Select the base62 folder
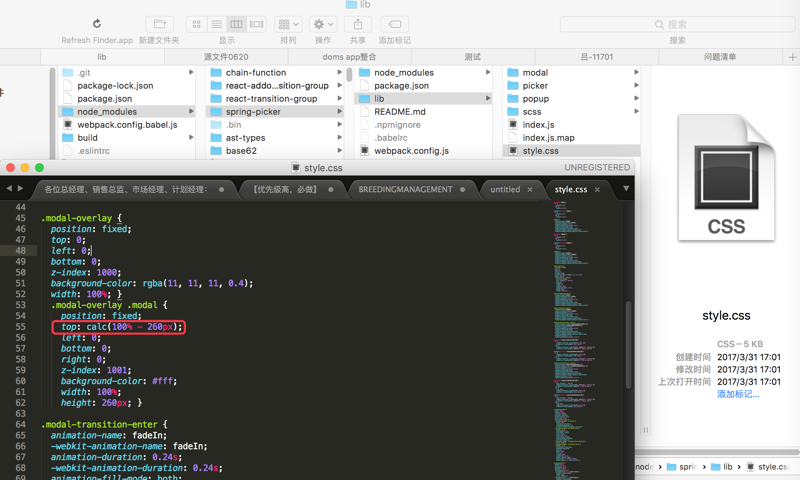Image resolution: width=800 pixels, height=480 pixels. 275,150
